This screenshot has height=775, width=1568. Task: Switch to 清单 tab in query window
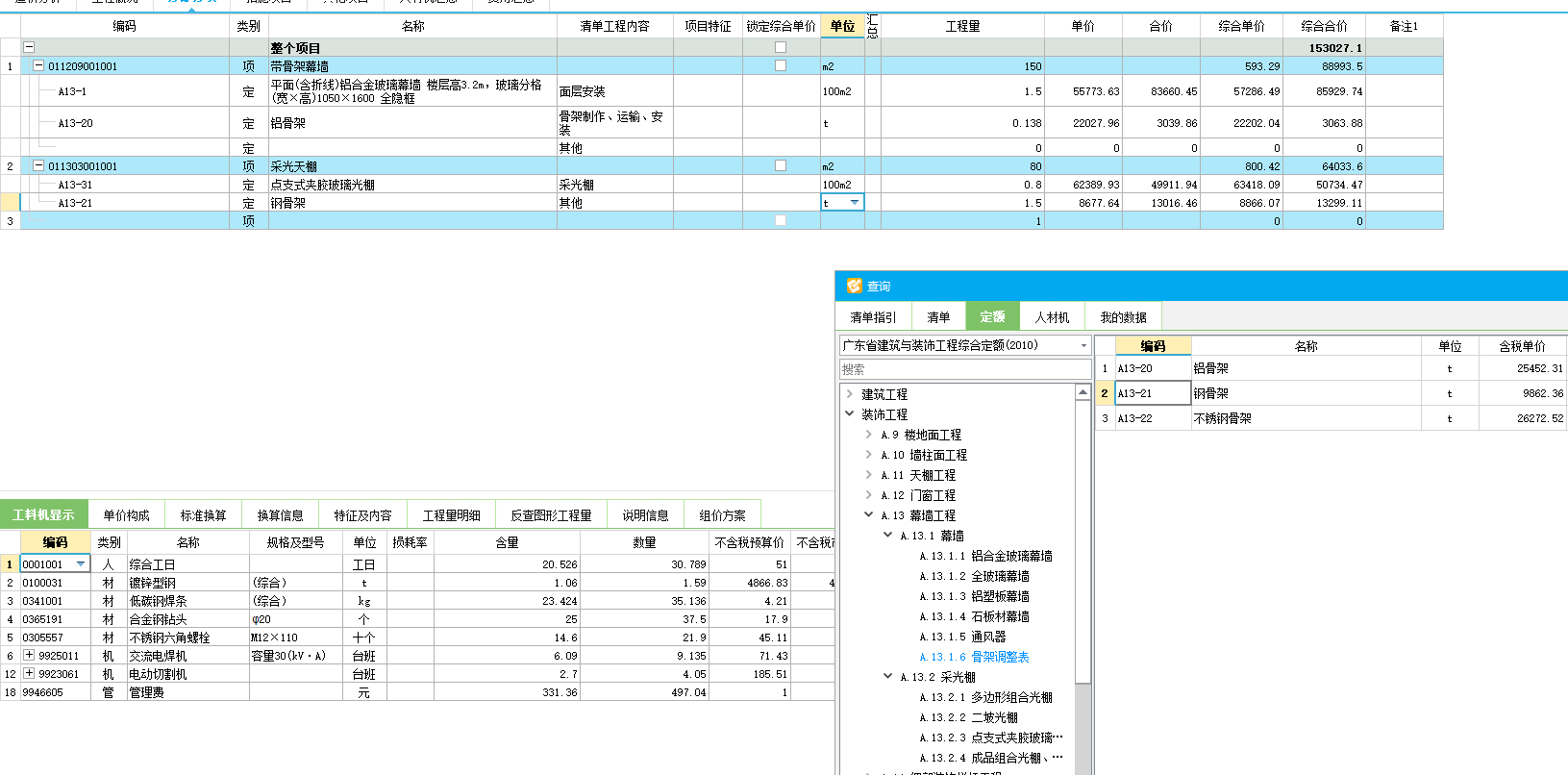coord(938,316)
